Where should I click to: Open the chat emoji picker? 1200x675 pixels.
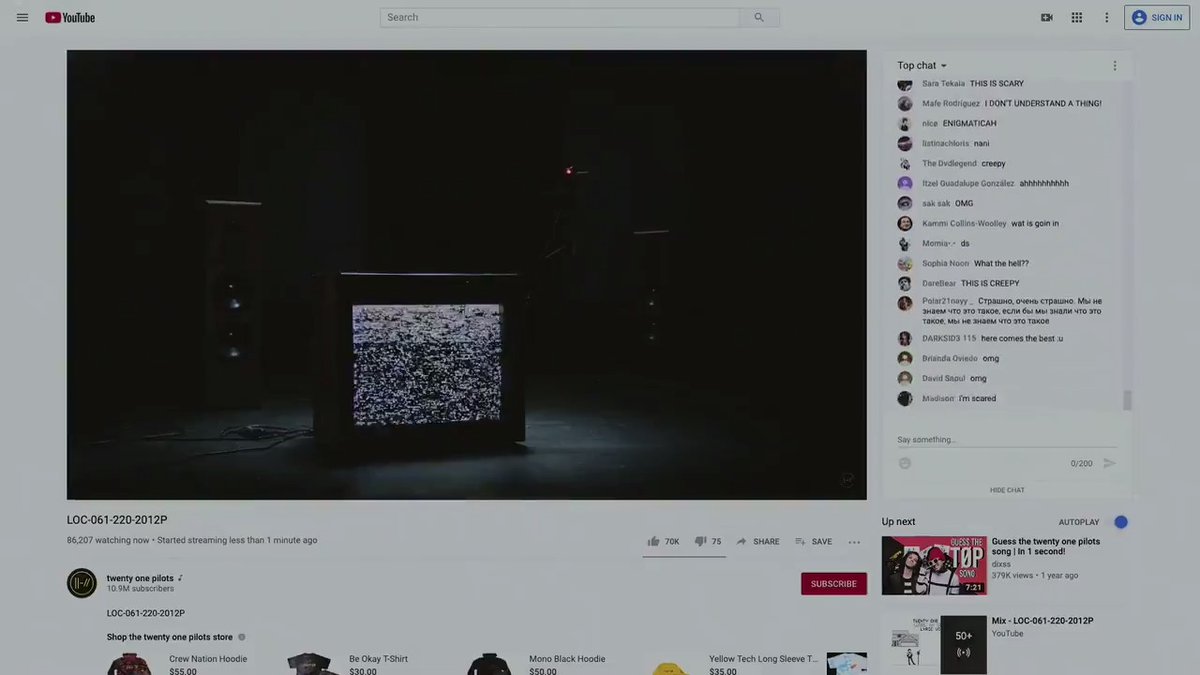[x=905, y=463]
